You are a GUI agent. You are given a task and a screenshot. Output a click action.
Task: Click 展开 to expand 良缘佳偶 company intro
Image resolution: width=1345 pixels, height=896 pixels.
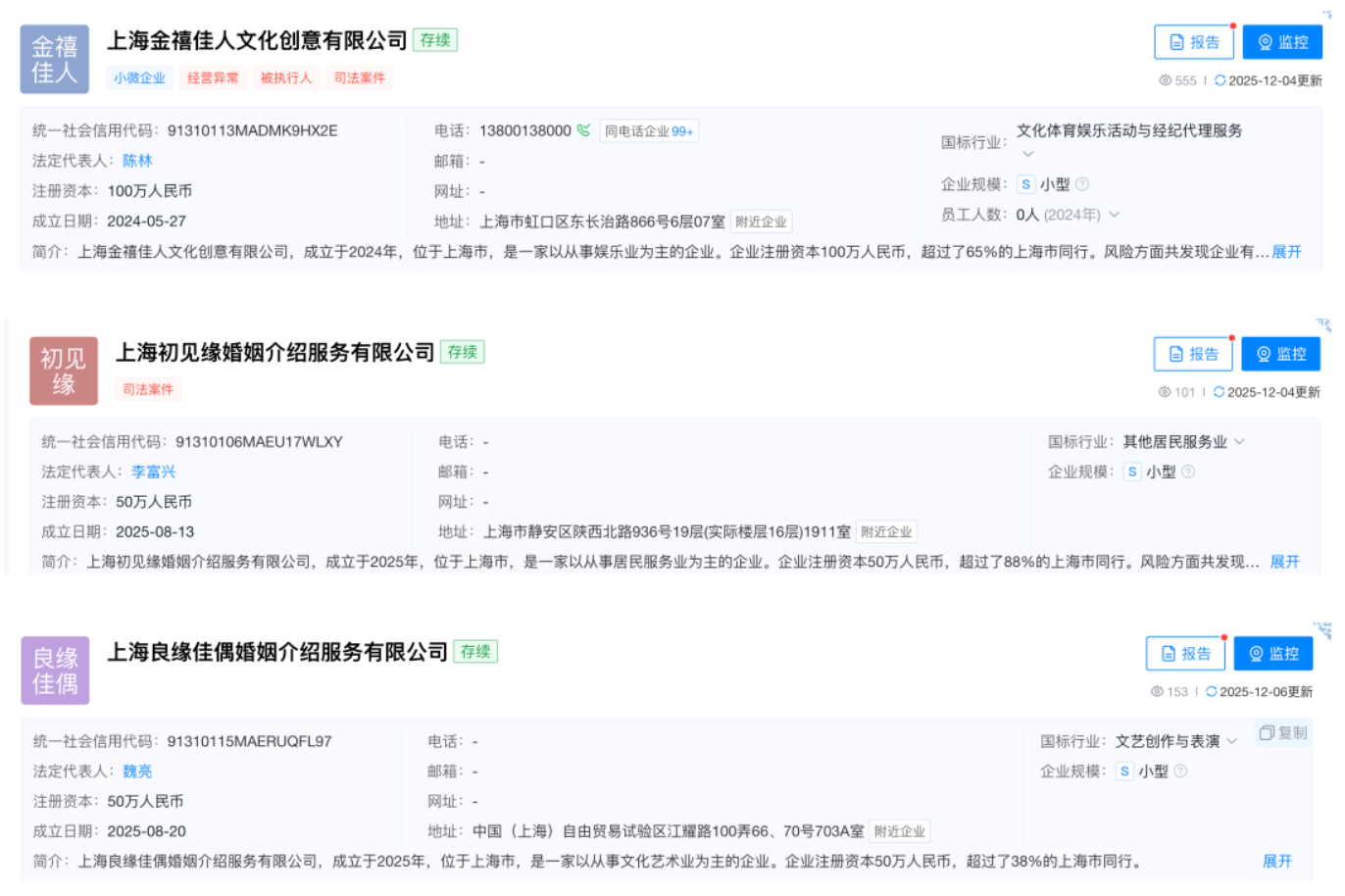coord(1276,862)
